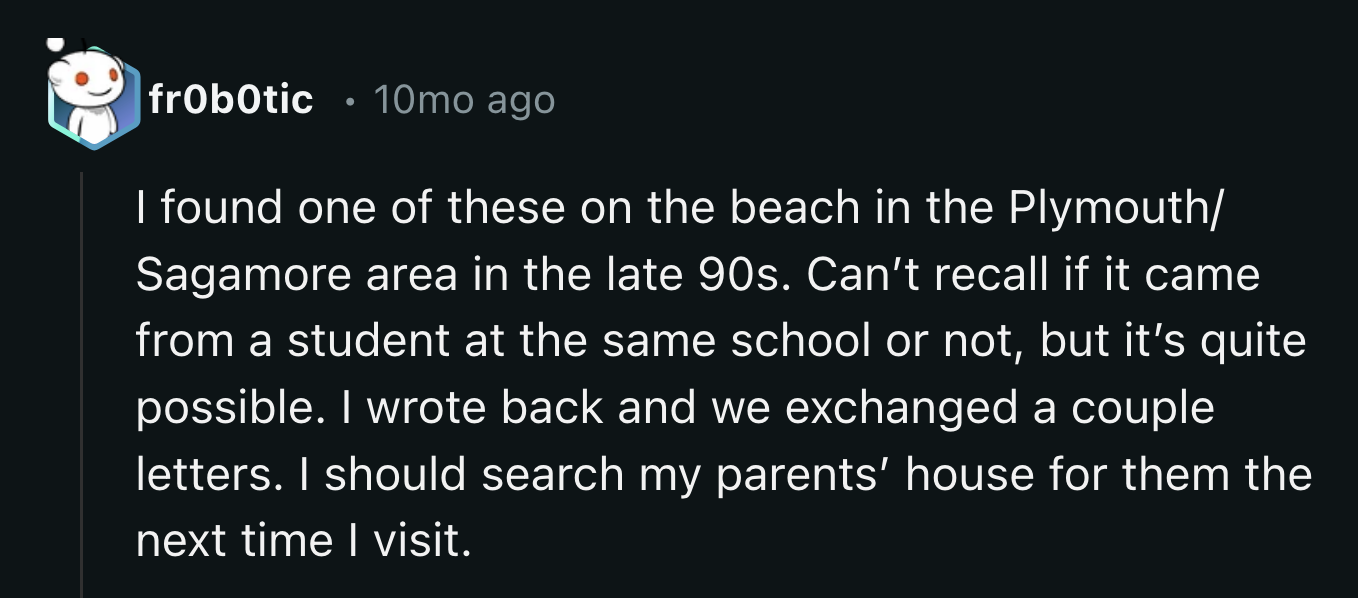Collapse the comment thread line
Screen dimensions: 1358x598
click(x=84, y=380)
